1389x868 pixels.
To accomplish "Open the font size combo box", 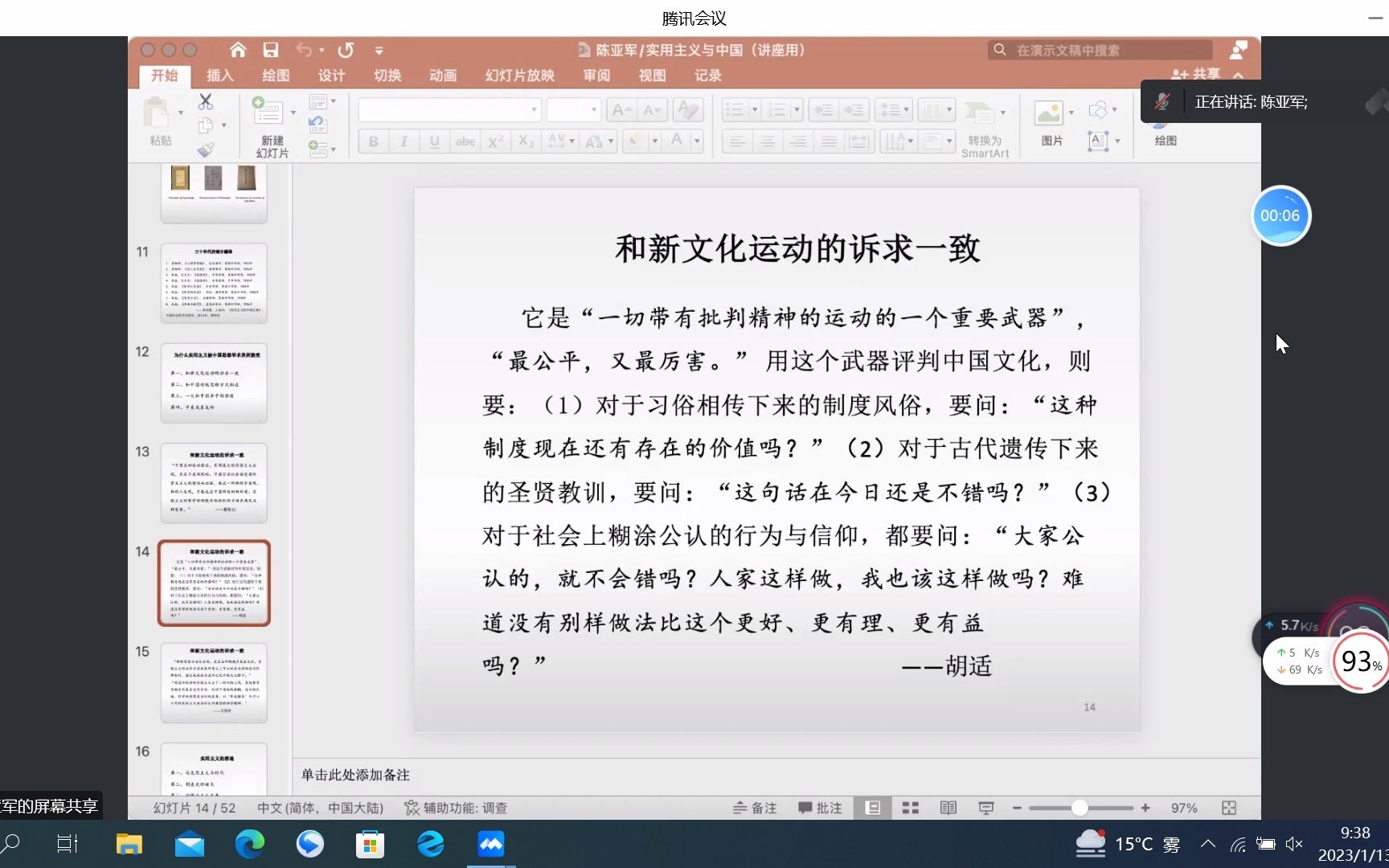I will coord(573,109).
